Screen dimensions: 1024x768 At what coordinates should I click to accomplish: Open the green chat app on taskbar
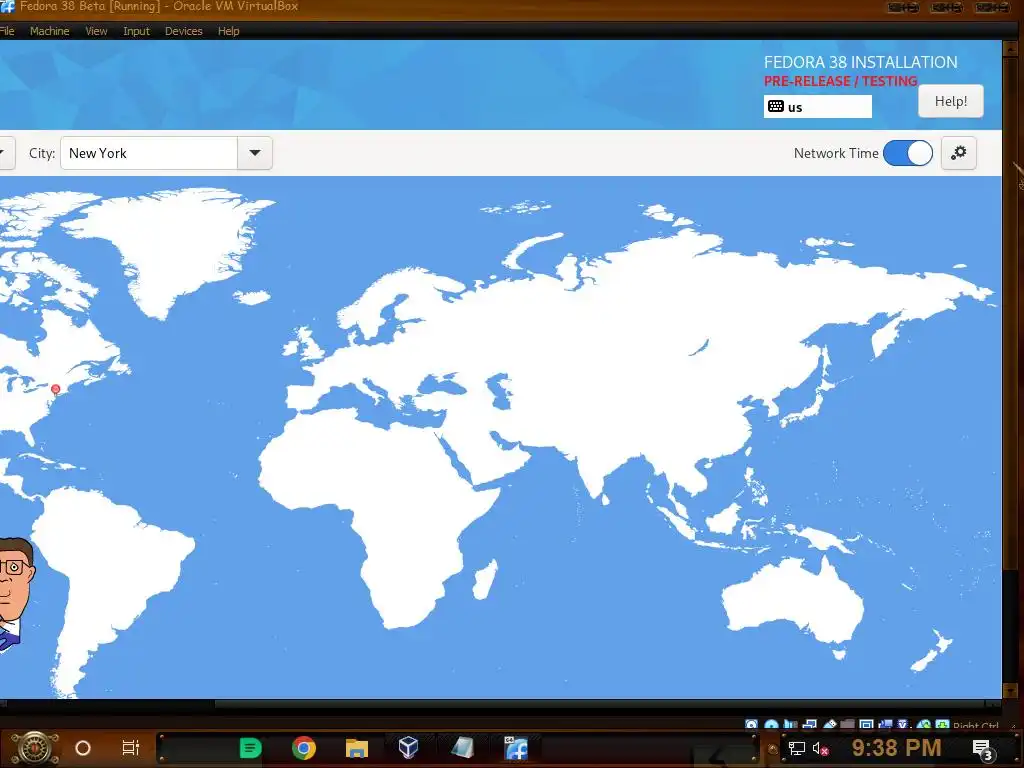(x=250, y=748)
